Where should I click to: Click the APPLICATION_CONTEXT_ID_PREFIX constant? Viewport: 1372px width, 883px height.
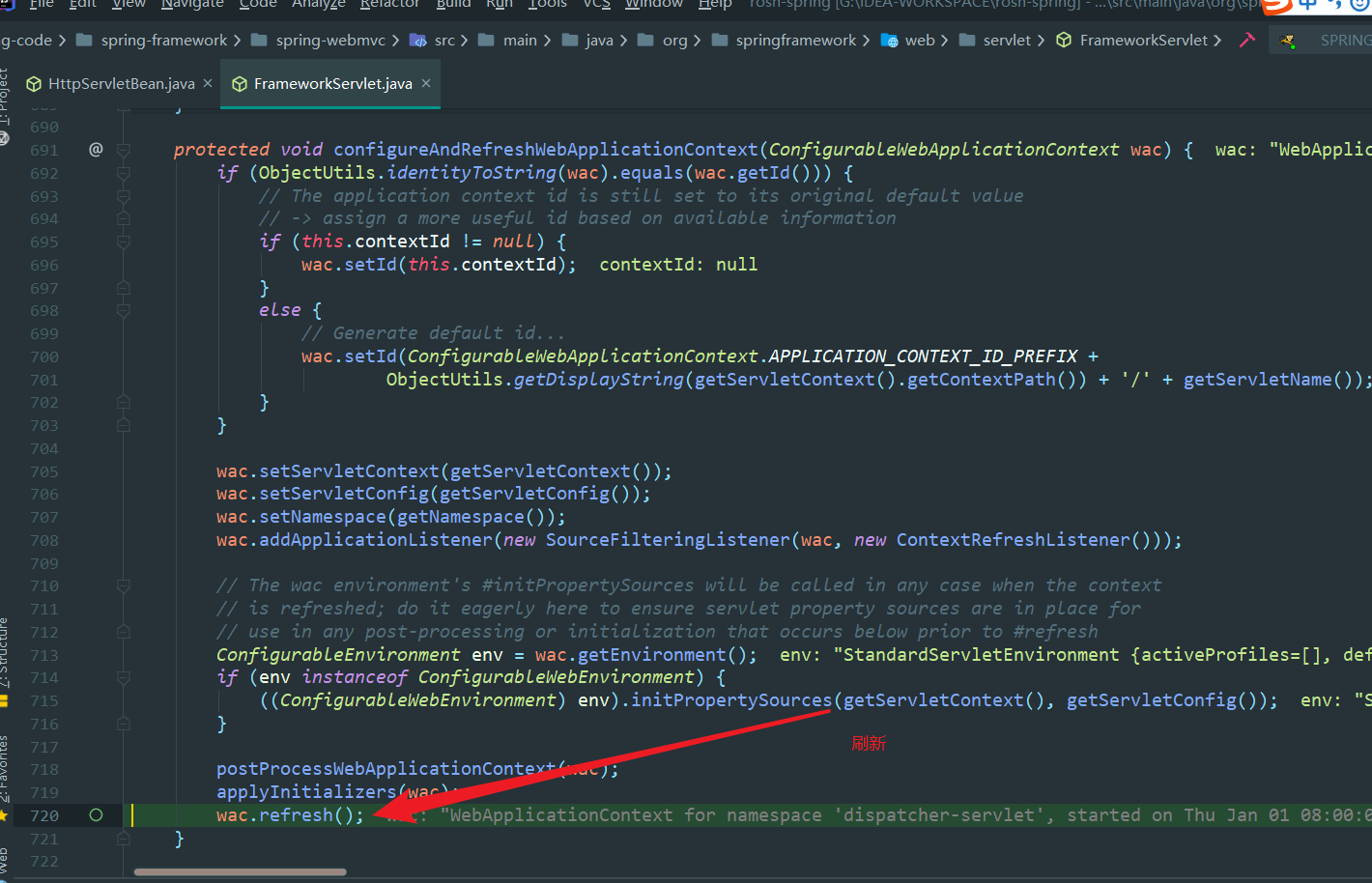[x=923, y=356]
